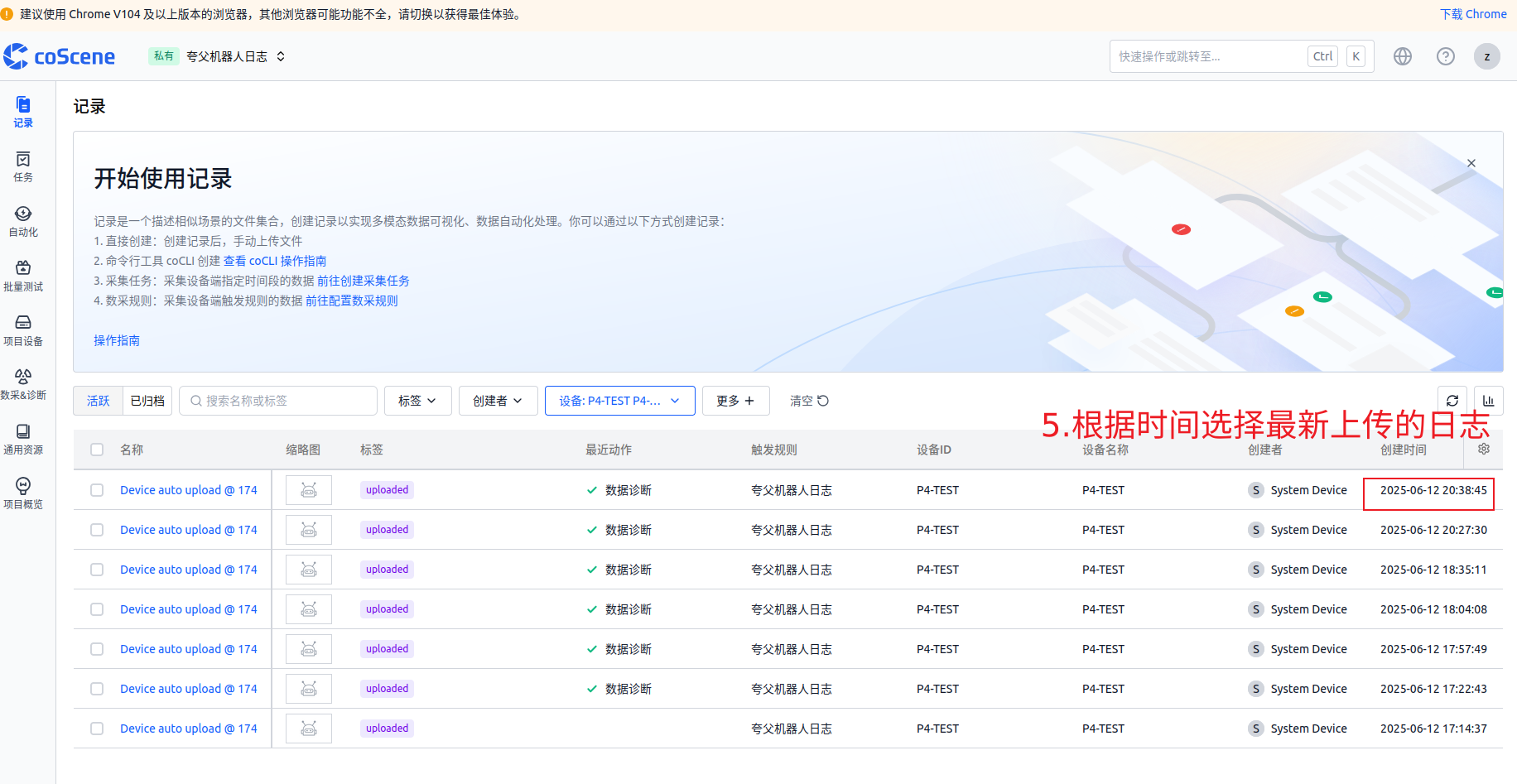The width and height of the screenshot is (1517, 784).
Task: Expand the 设备: P4-TEST device filter
Action: (x=619, y=401)
